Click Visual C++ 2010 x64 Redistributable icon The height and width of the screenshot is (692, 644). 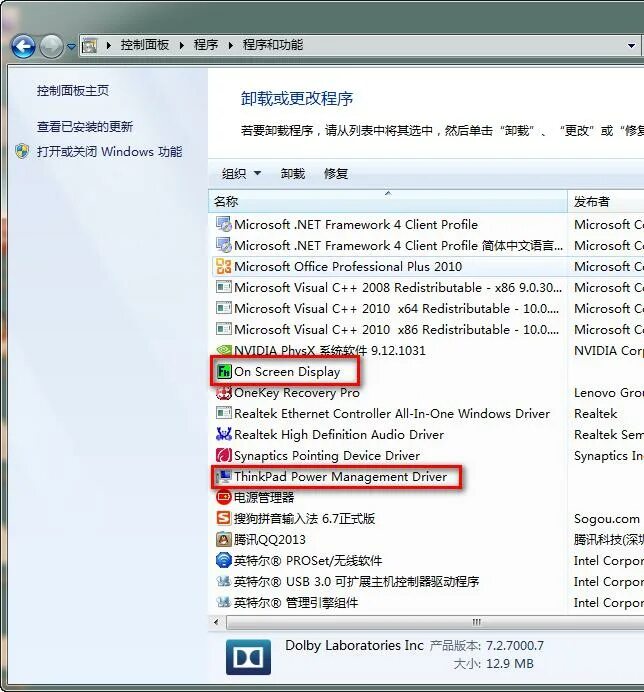(x=224, y=308)
